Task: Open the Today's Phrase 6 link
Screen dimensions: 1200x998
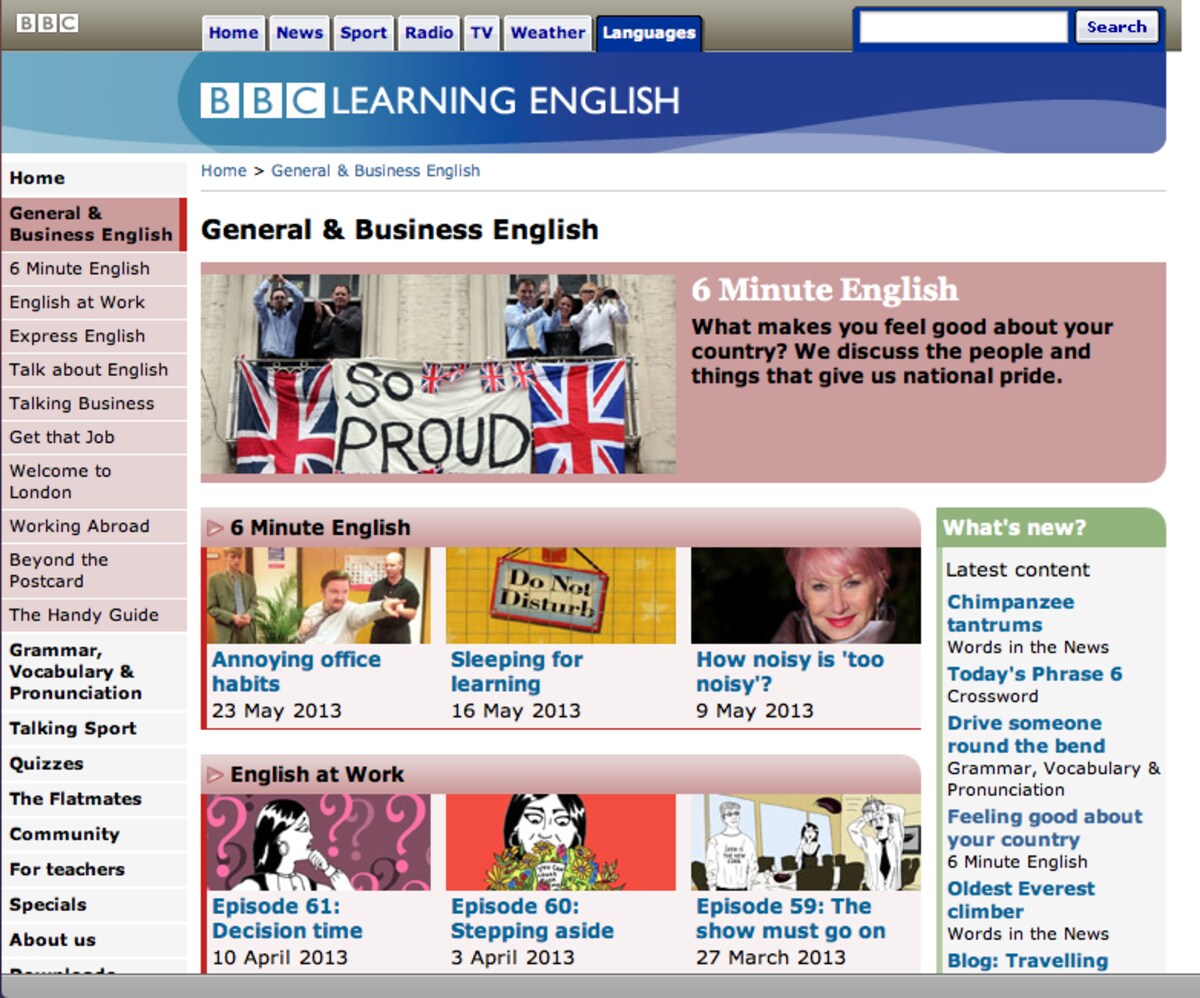Action: (x=1035, y=674)
